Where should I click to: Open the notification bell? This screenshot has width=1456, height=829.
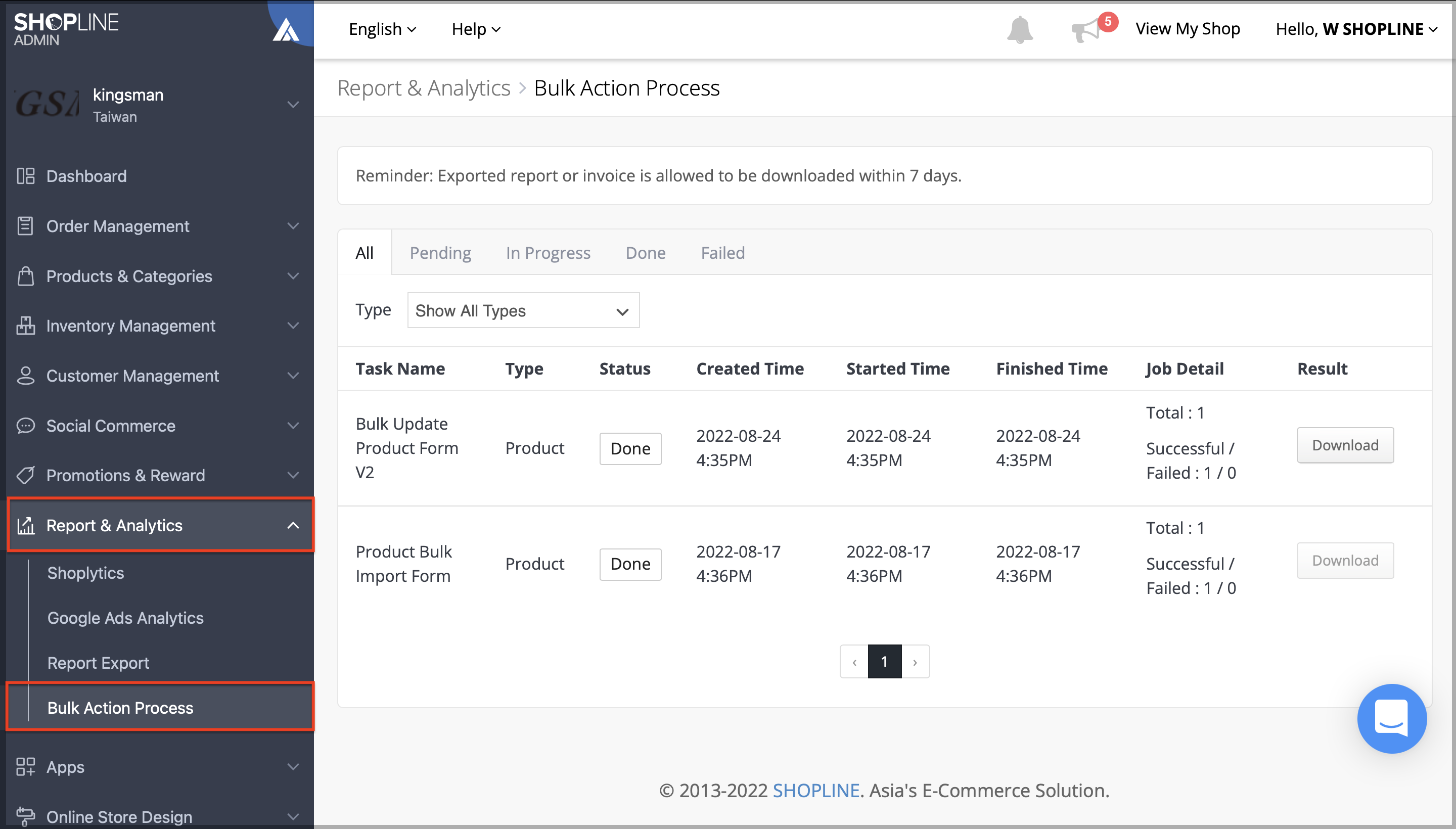tap(1019, 29)
